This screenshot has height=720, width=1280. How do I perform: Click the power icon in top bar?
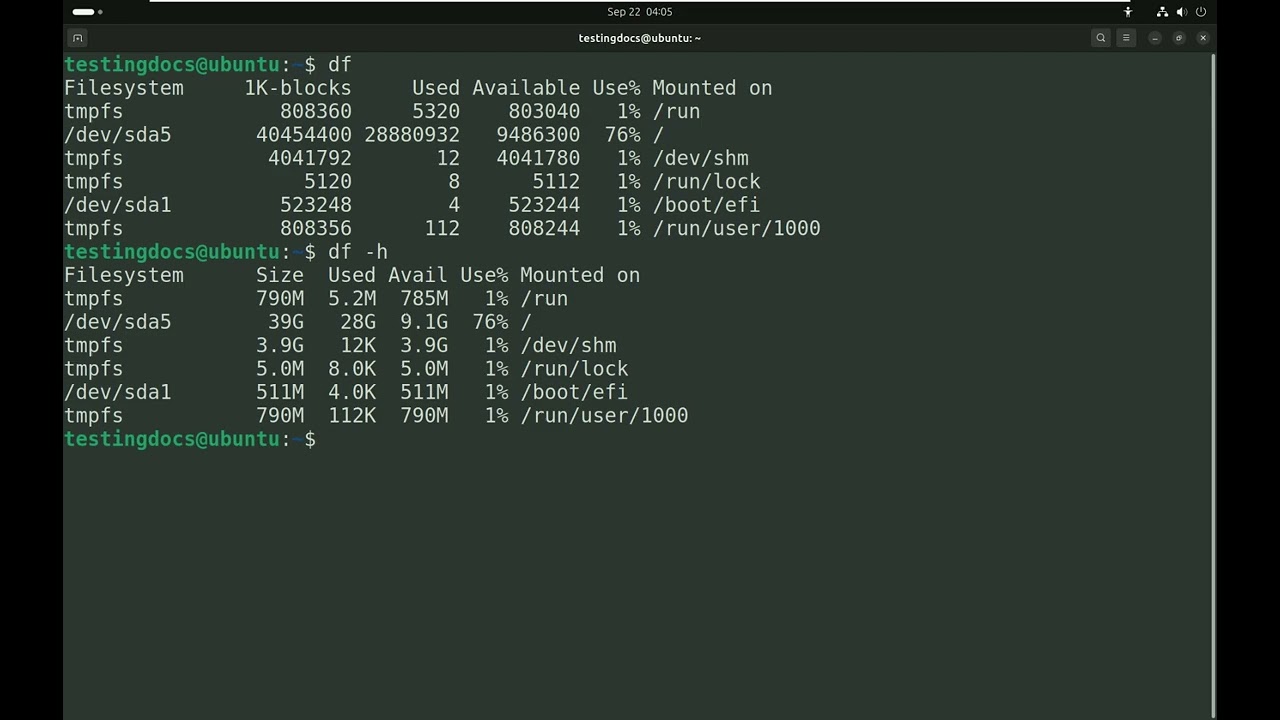point(1201,12)
